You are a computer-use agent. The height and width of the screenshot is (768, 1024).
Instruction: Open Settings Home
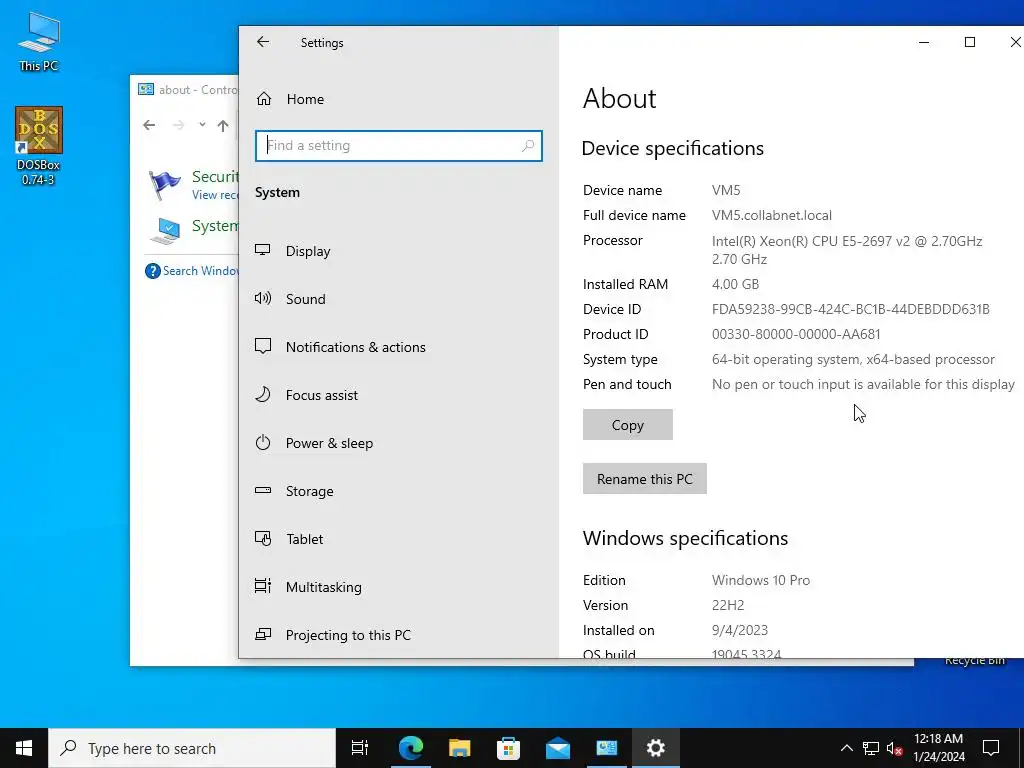click(x=398, y=99)
